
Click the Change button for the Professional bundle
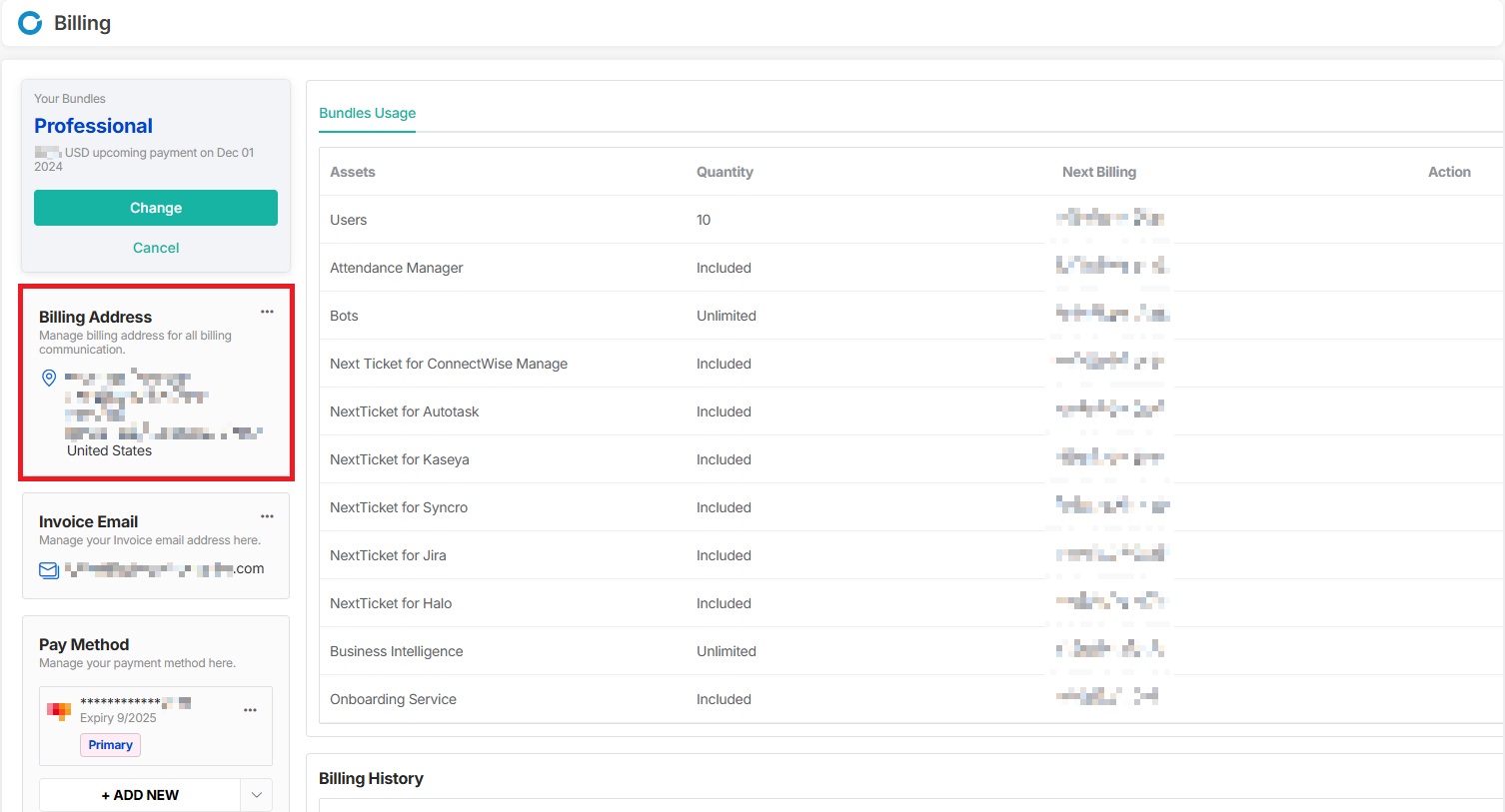pos(155,207)
